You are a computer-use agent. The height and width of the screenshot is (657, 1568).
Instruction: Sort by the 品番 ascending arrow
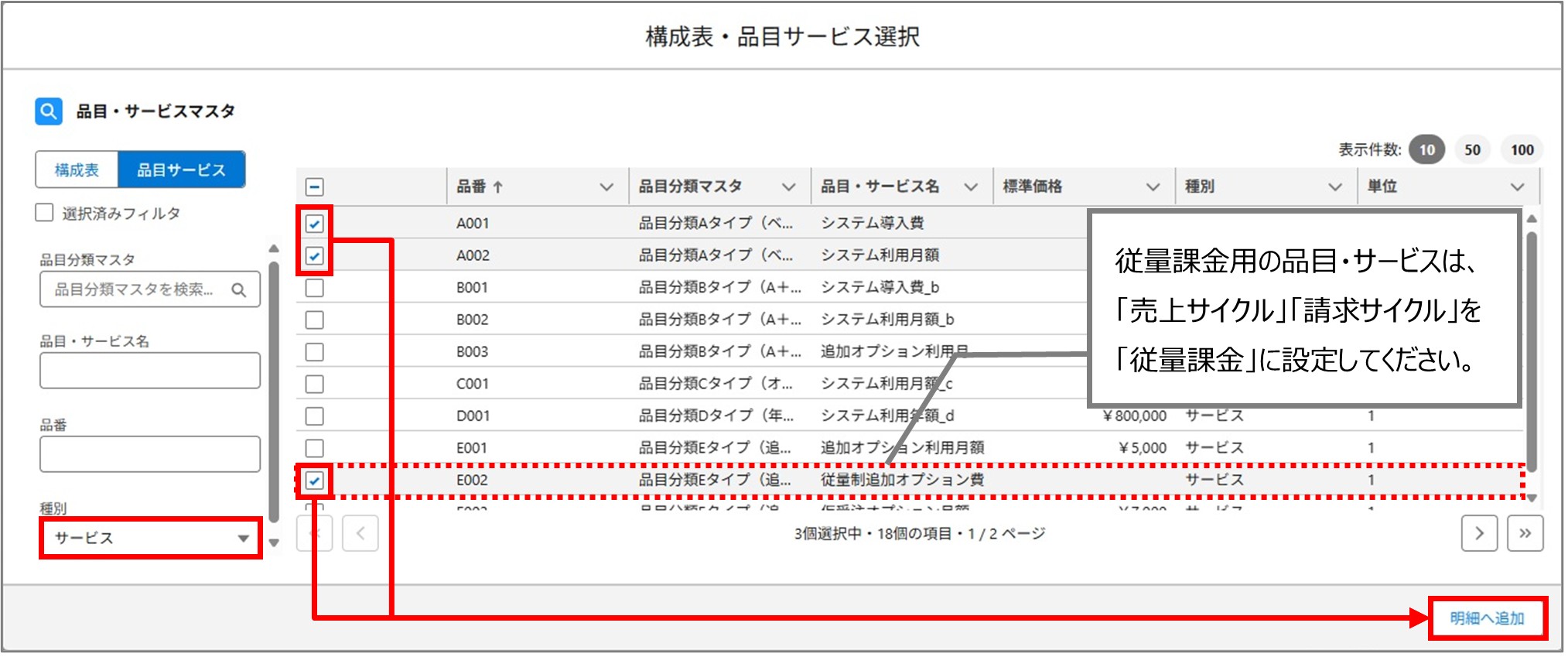click(x=498, y=187)
